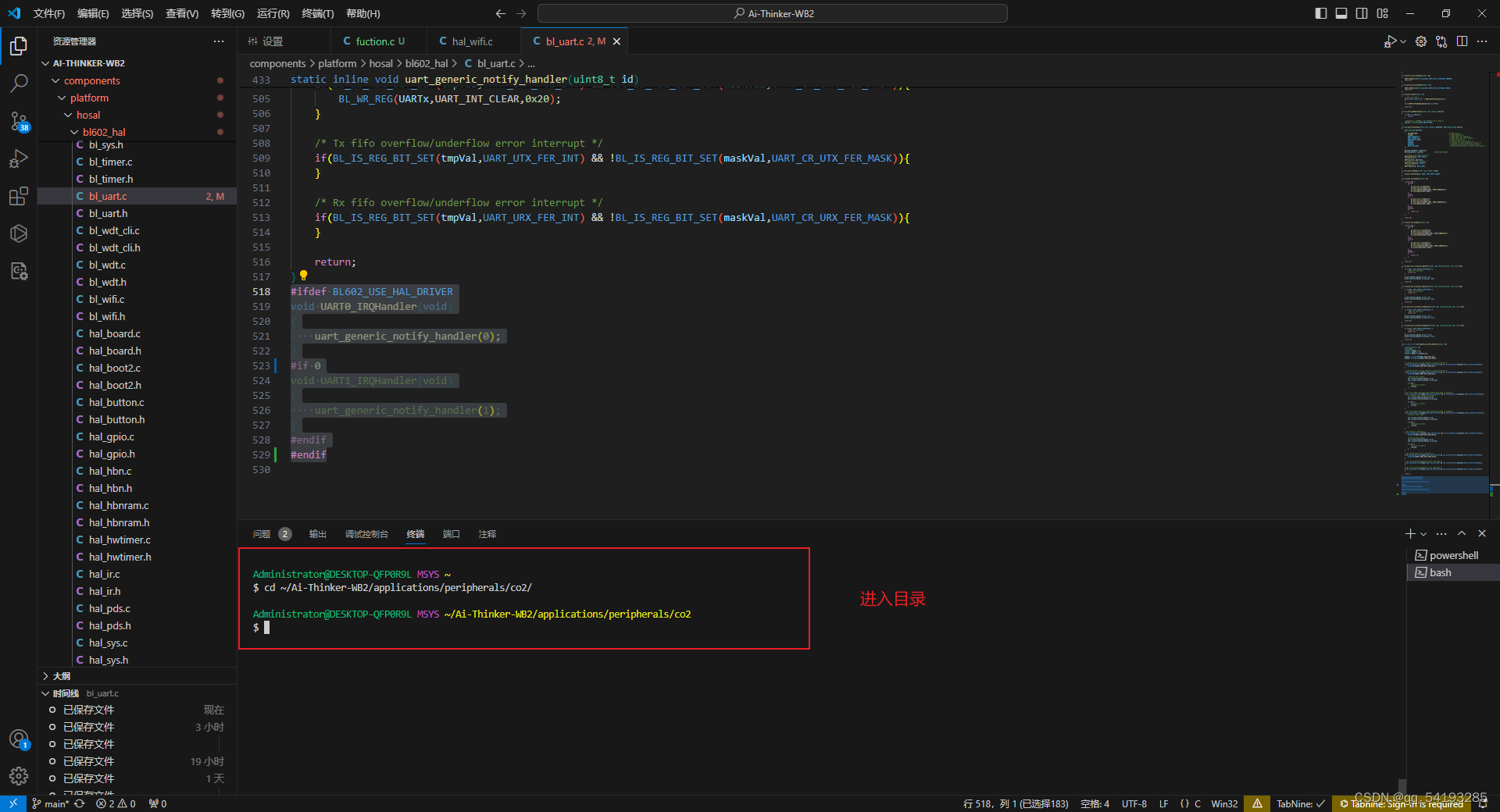
Task: Open the Search view in activity bar
Action: [x=19, y=83]
